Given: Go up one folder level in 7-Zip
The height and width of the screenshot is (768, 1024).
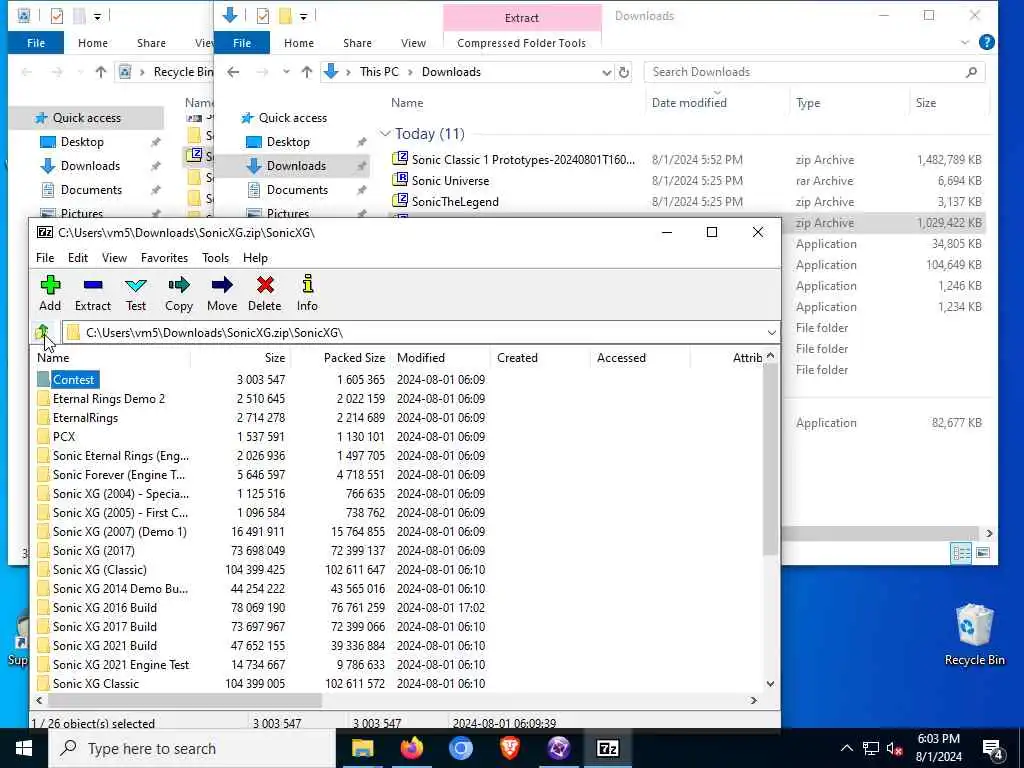Looking at the screenshot, I should (x=42, y=332).
